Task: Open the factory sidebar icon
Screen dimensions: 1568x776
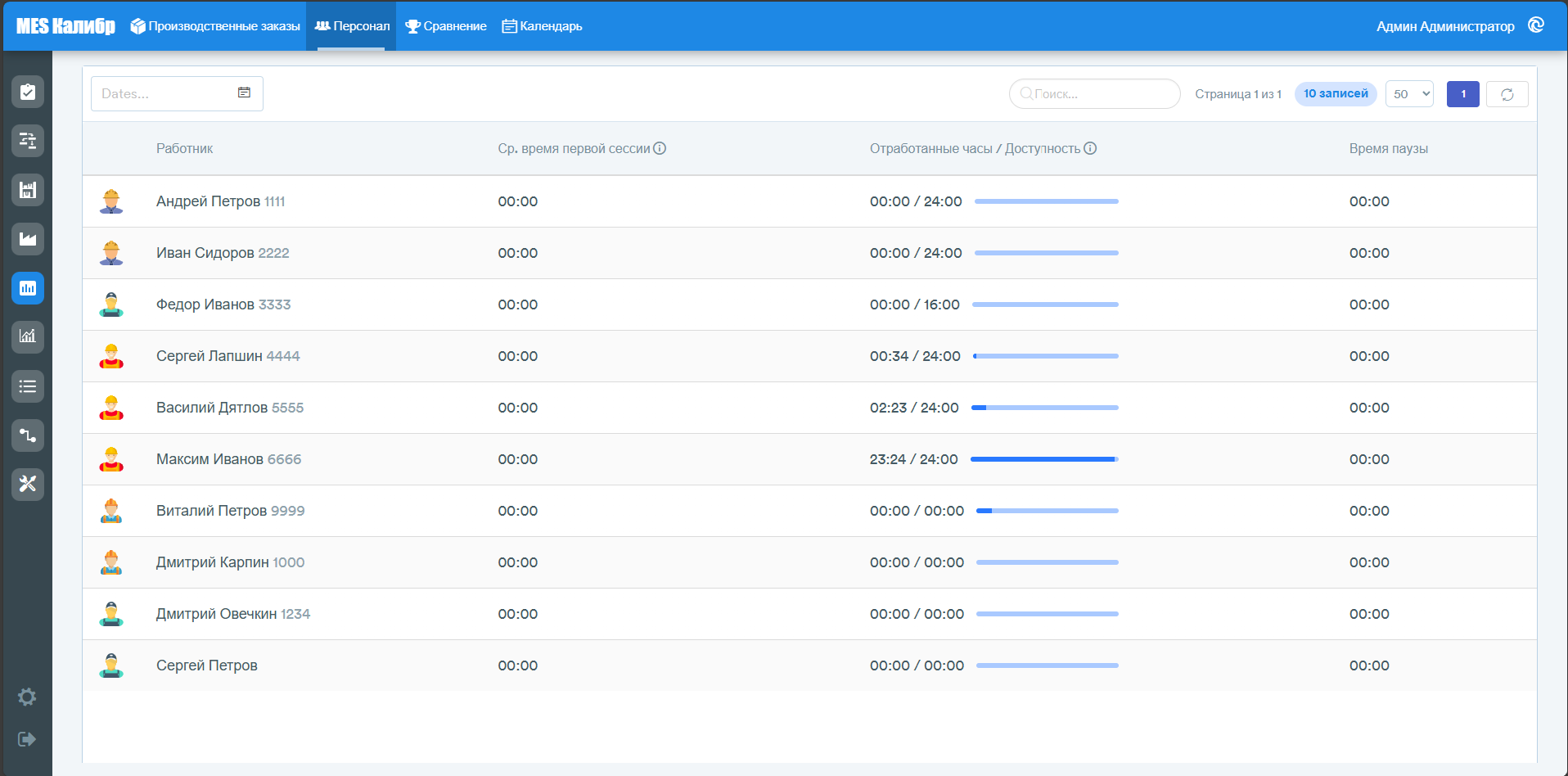Action: coord(28,239)
